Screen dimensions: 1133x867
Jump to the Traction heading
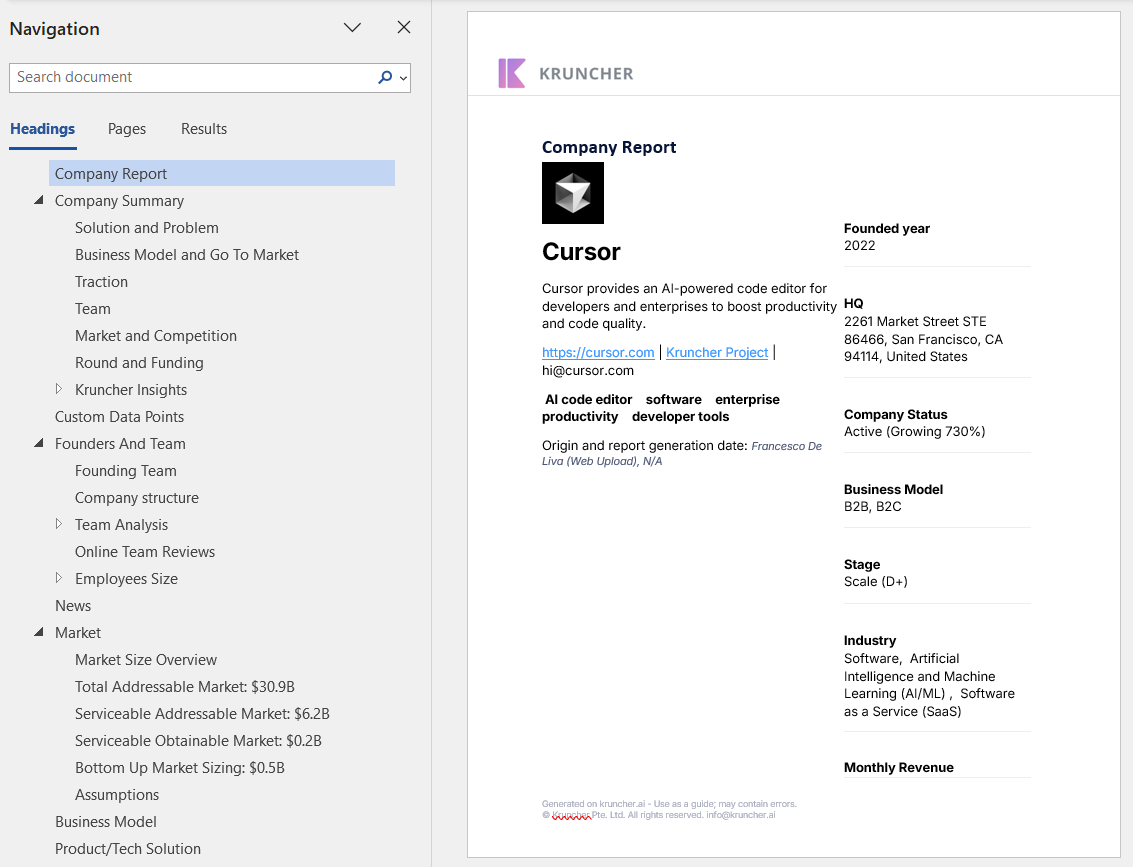(101, 282)
